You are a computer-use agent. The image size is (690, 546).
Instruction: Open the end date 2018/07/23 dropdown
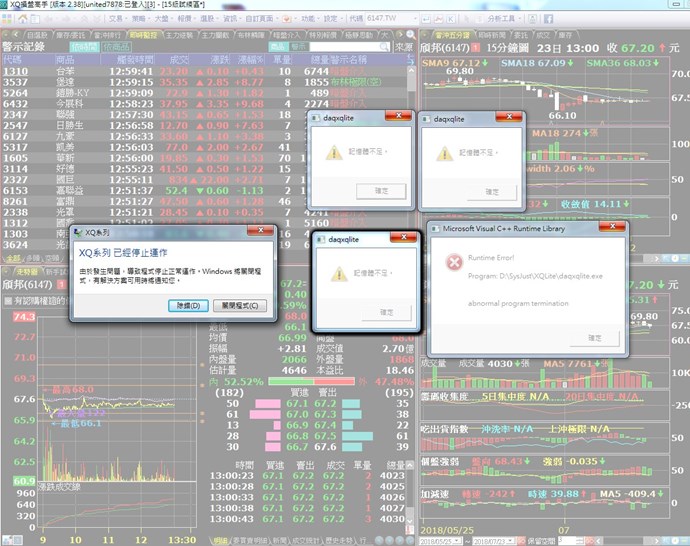511,541
